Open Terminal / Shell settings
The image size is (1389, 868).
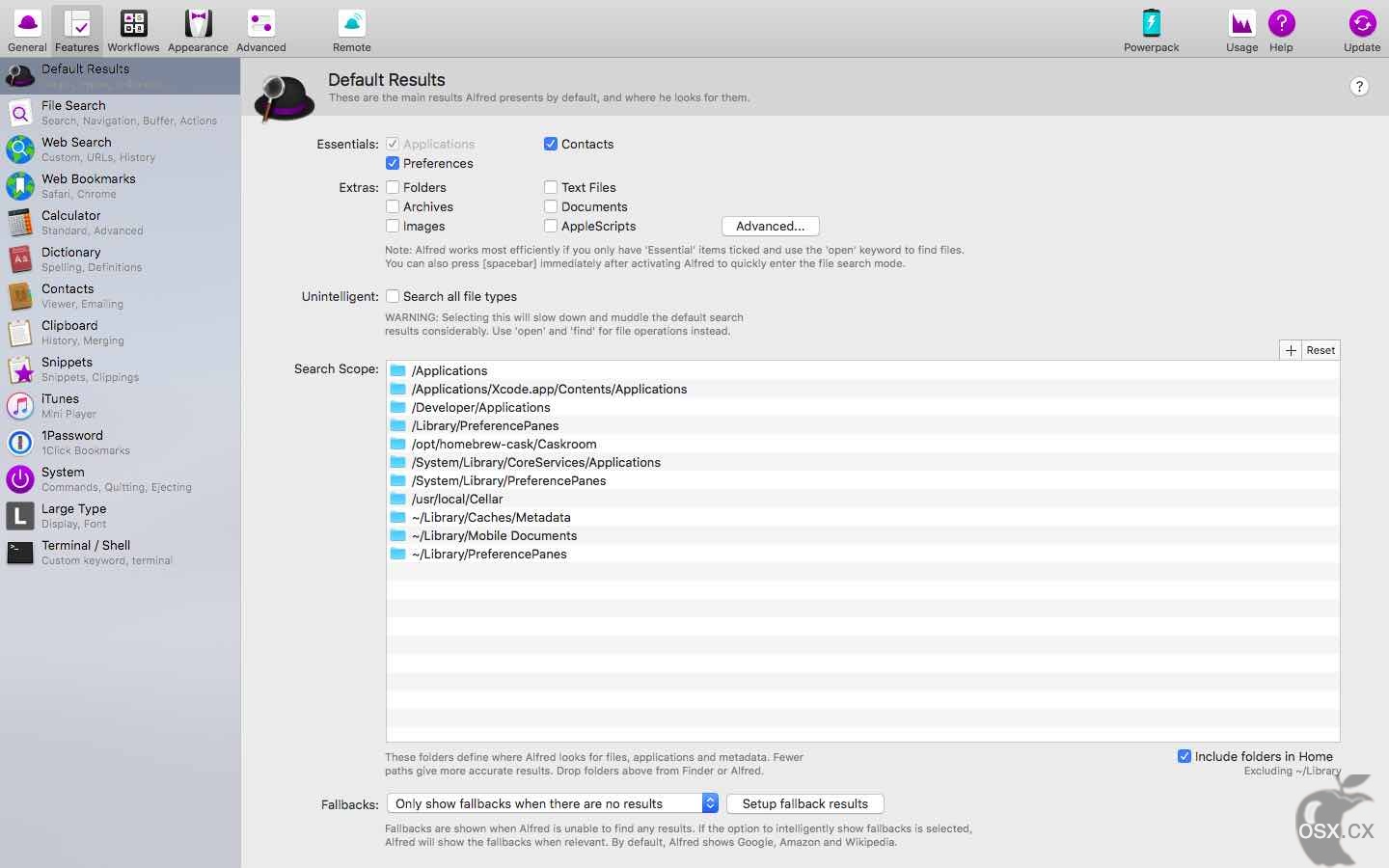pyautogui.click(x=120, y=553)
